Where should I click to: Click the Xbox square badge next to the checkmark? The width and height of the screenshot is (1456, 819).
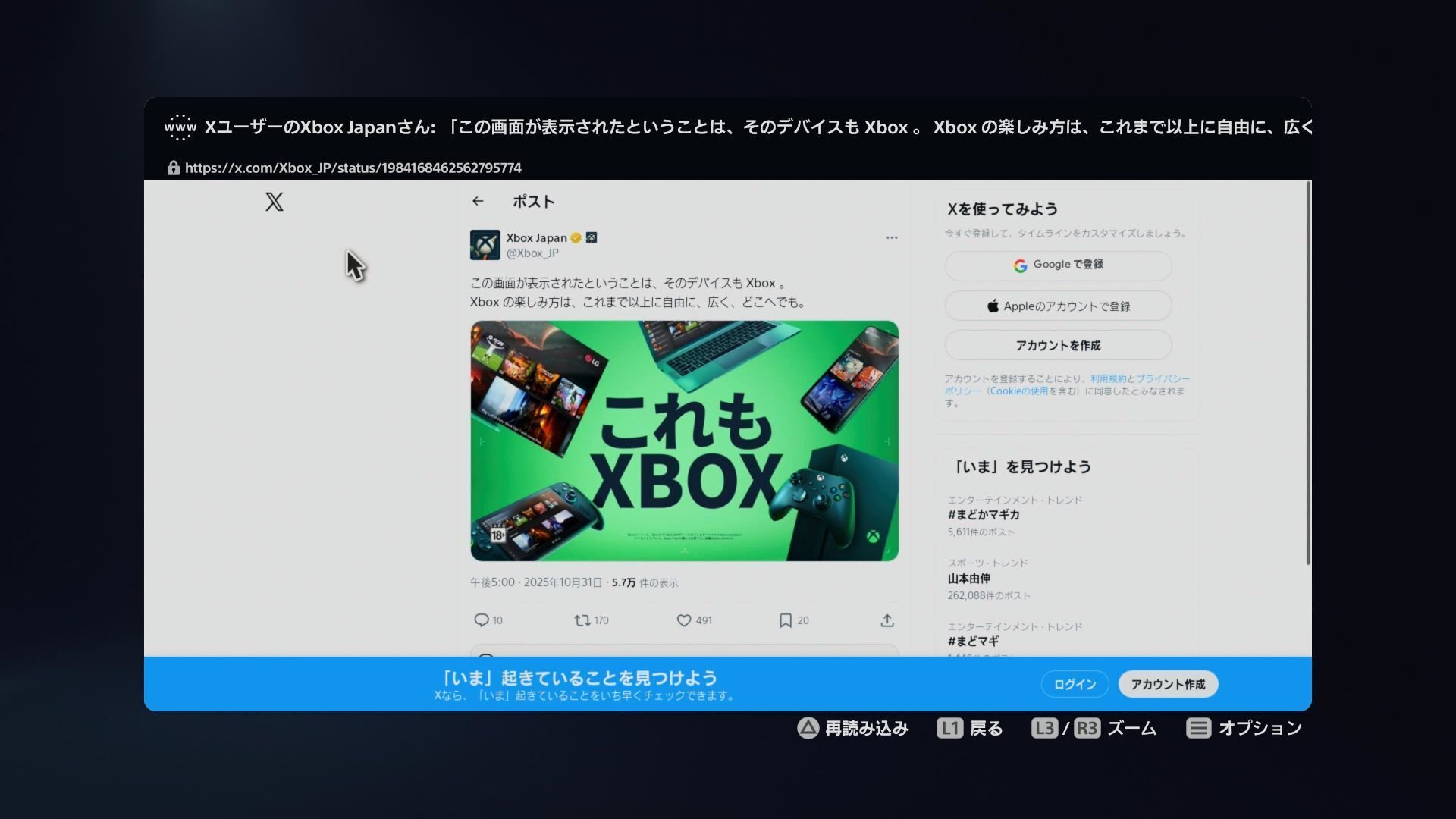591,237
